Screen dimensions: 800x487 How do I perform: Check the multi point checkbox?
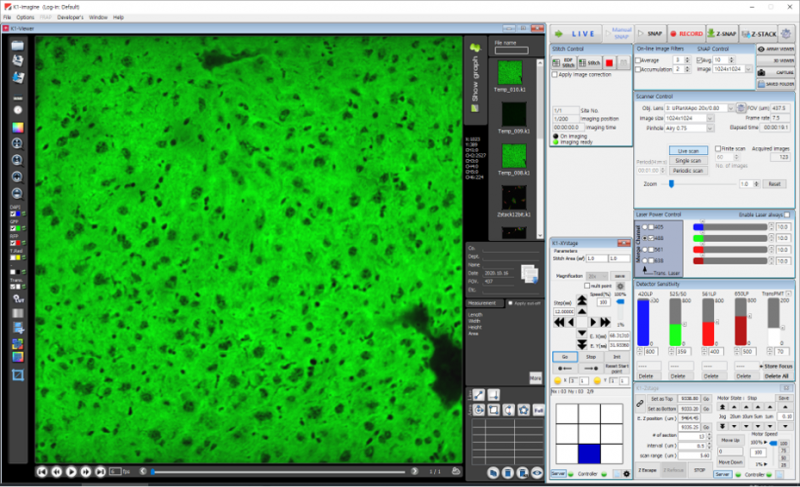click(x=587, y=286)
